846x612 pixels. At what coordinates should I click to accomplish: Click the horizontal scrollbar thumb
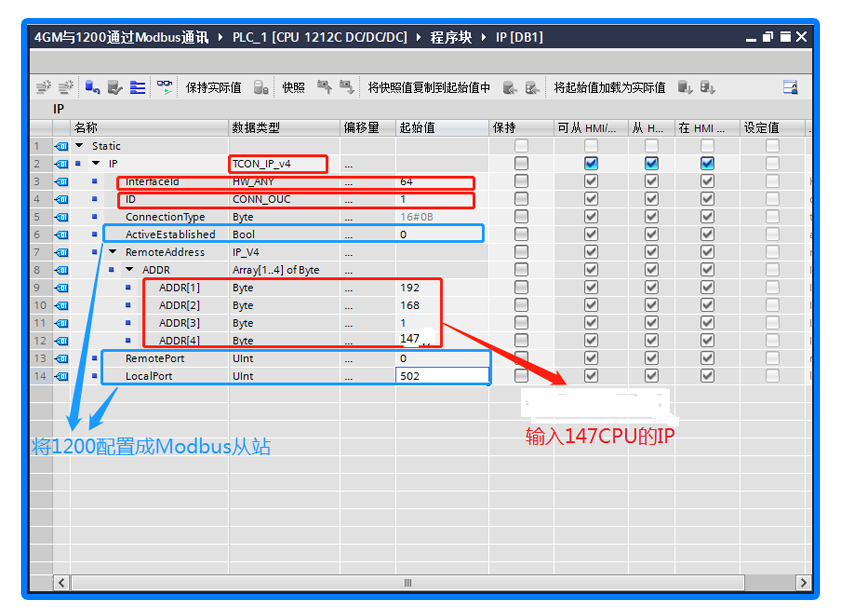408,583
